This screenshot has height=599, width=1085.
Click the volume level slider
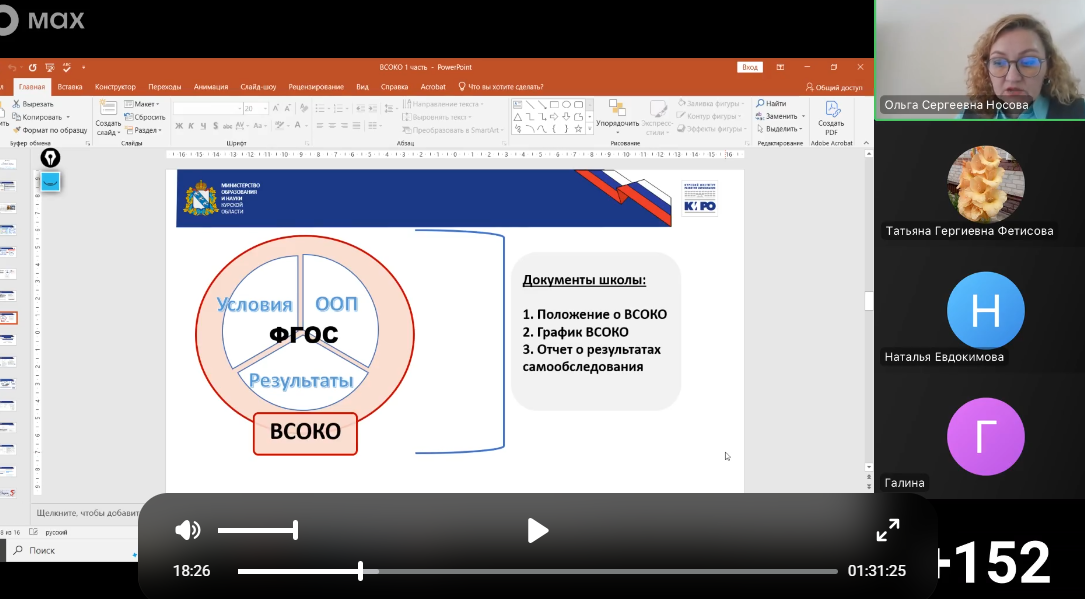point(257,530)
